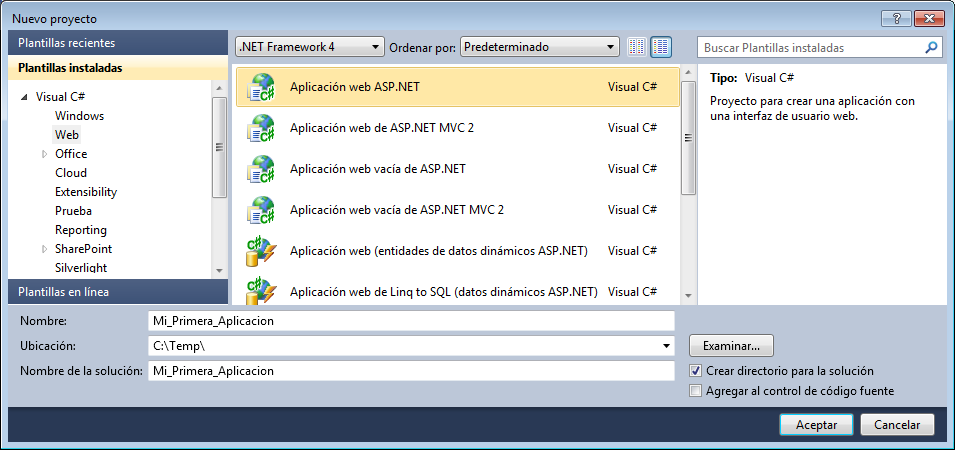Click the Linq to SQL template icon
The width and height of the screenshot is (955, 450).
[260, 291]
